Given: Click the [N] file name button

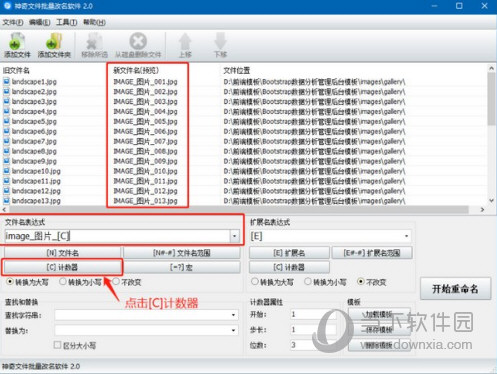Looking at the screenshot, I should tap(62, 253).
